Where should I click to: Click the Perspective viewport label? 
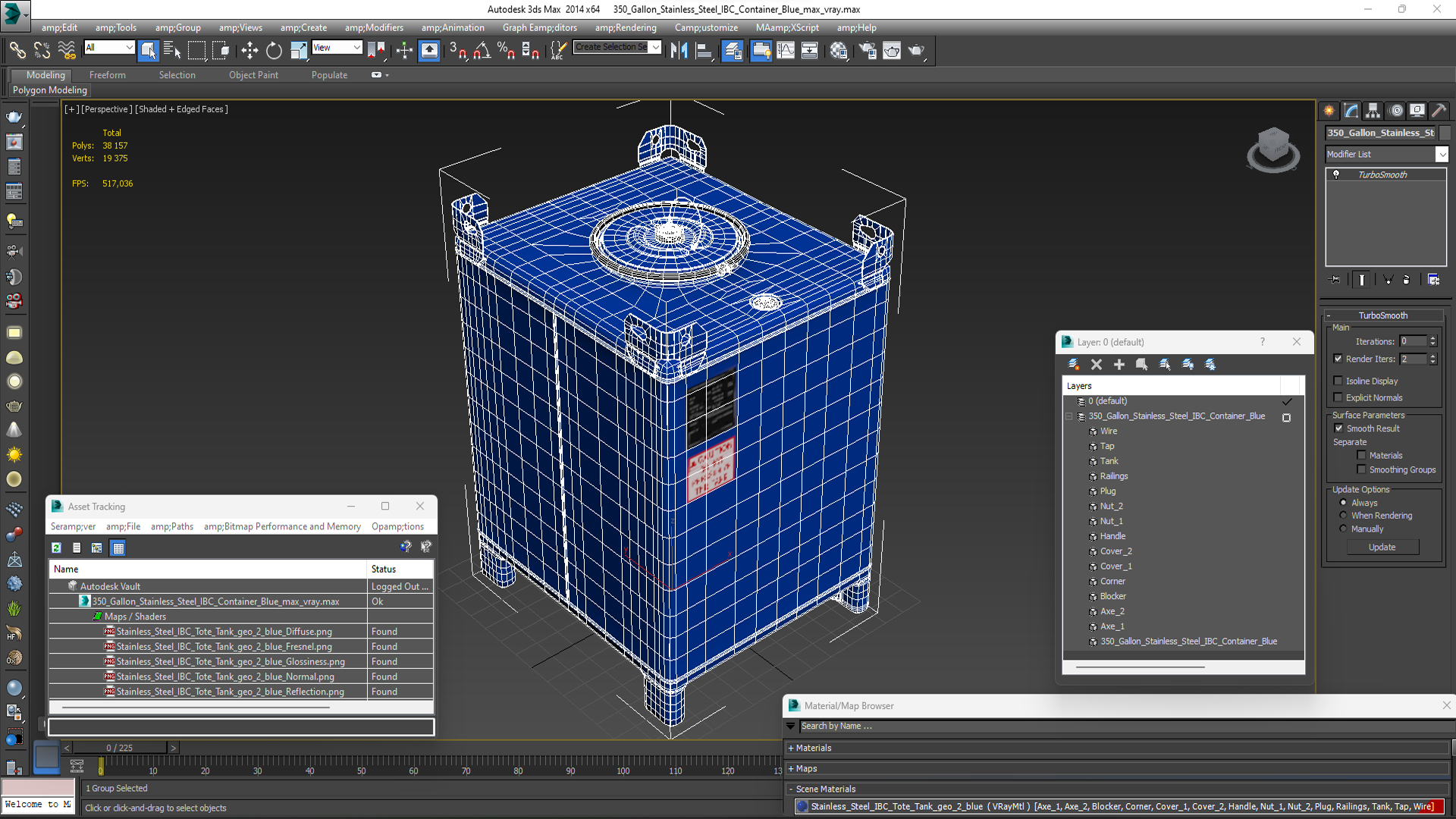point(106,109)
